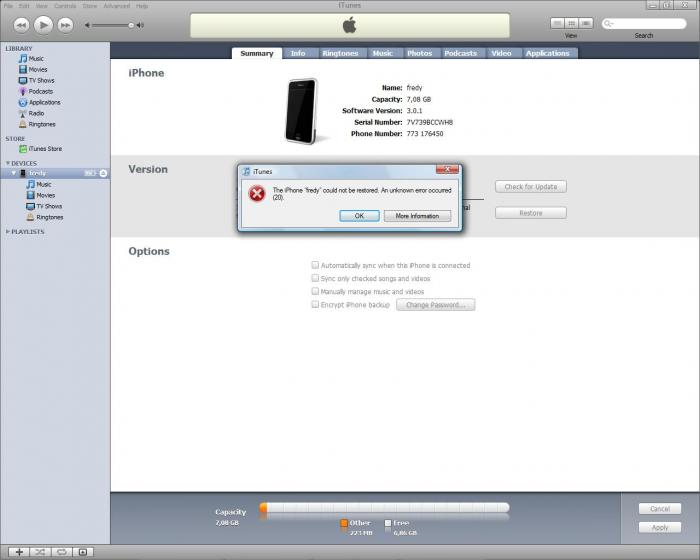Image resolution: width=700 pixels, height=560 pixels.
Task: Click the Previous track rewind button
Action: [x=20, y=24]
